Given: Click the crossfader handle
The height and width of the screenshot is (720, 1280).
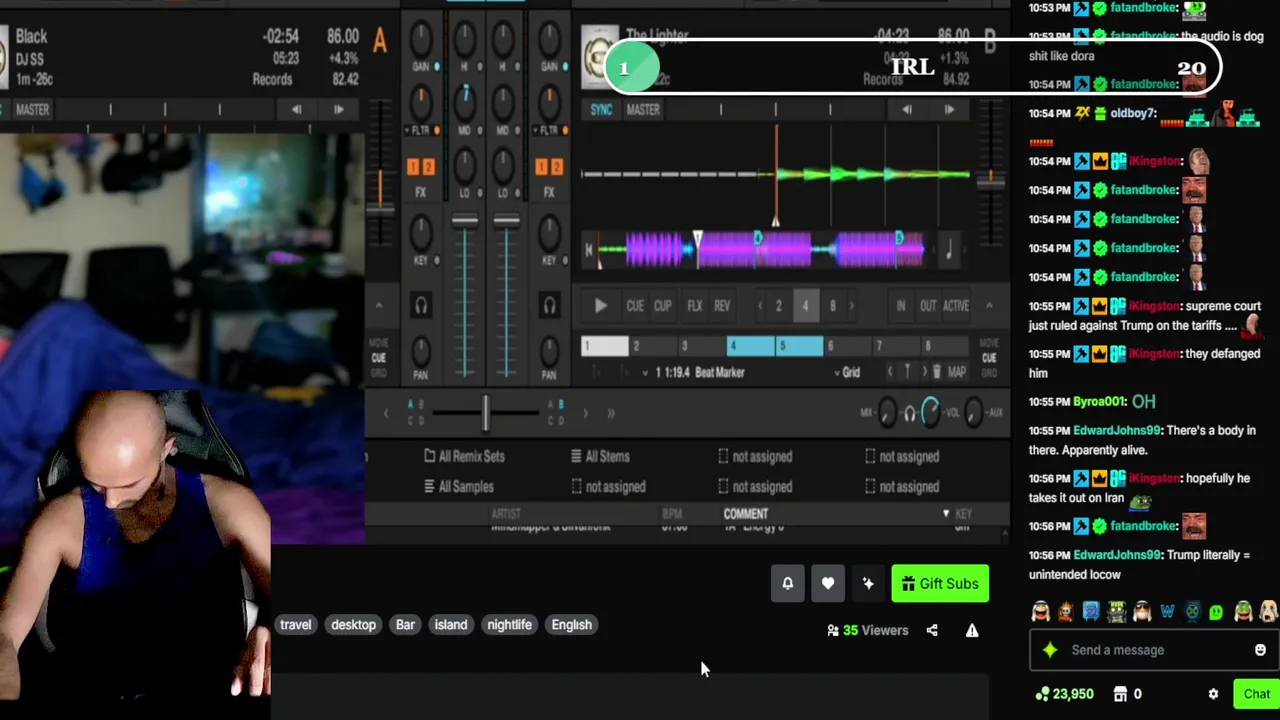Looking at the screenshot, I should [x=486, y=412].
